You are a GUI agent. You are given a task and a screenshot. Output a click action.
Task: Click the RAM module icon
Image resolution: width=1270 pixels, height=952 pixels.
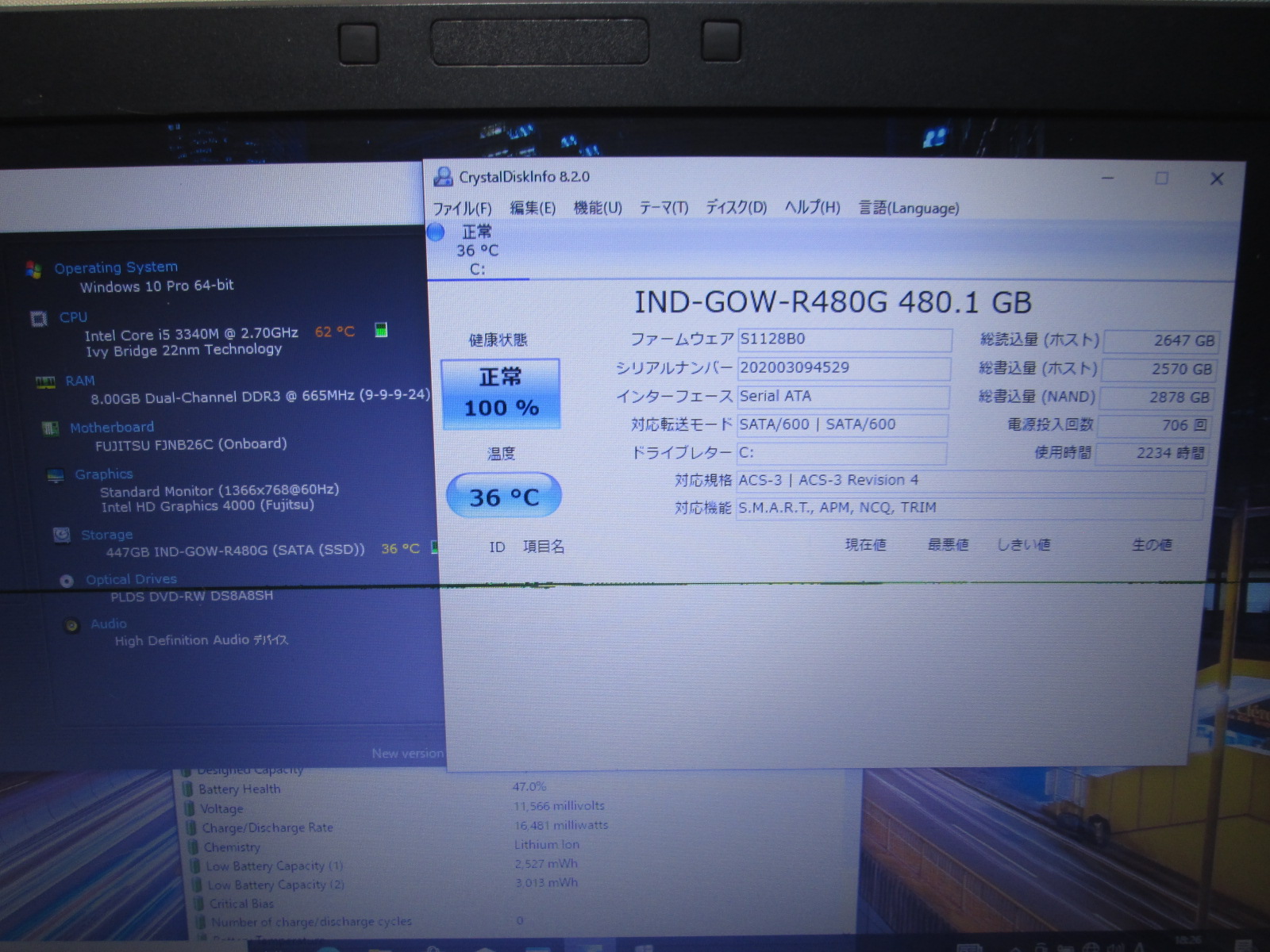45,382
